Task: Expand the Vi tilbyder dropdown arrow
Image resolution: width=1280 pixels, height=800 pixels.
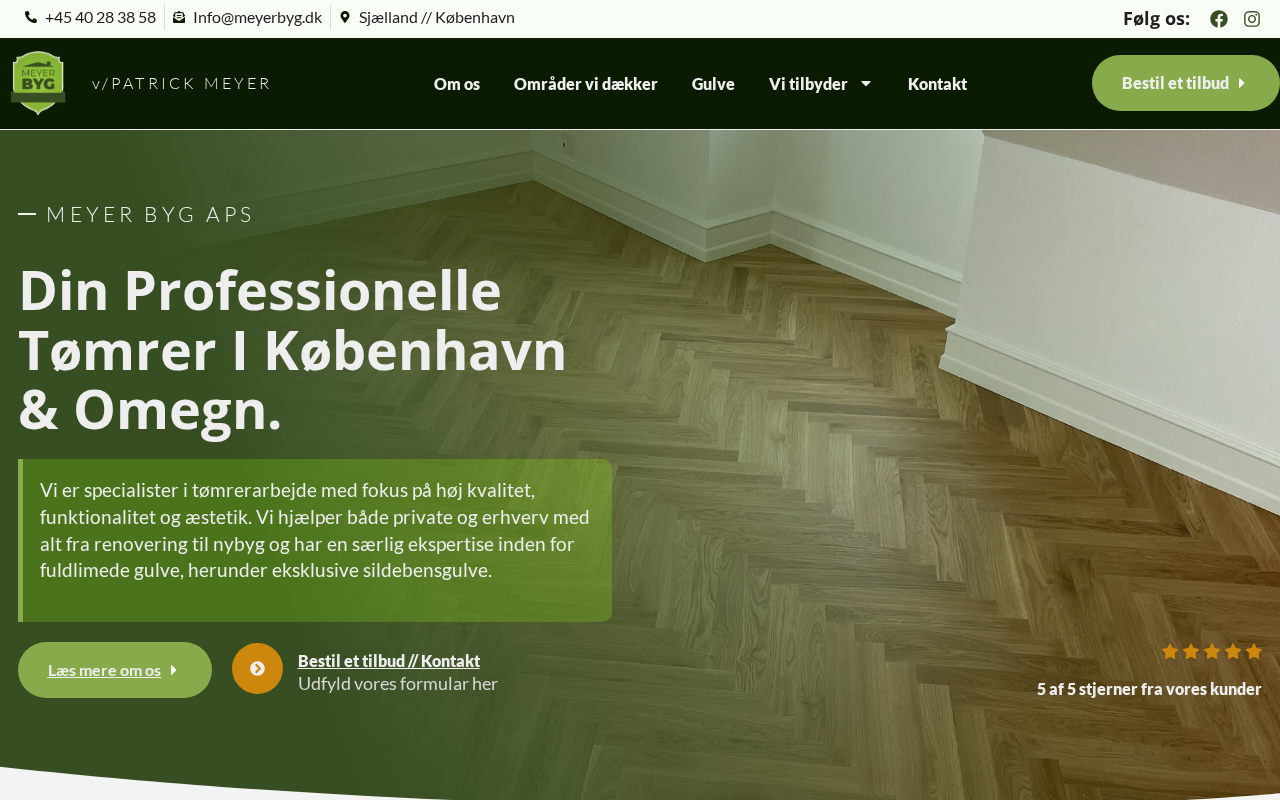Action: 866,84
